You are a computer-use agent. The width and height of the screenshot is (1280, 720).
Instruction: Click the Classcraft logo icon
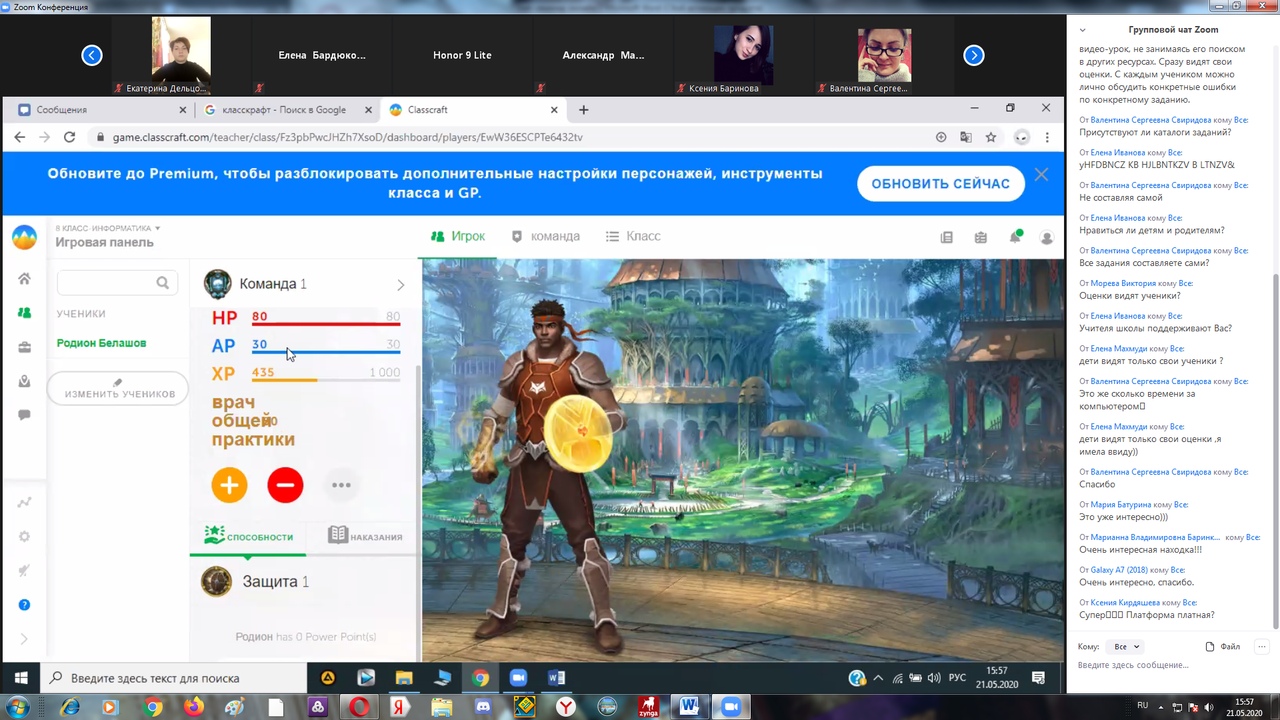24,238
